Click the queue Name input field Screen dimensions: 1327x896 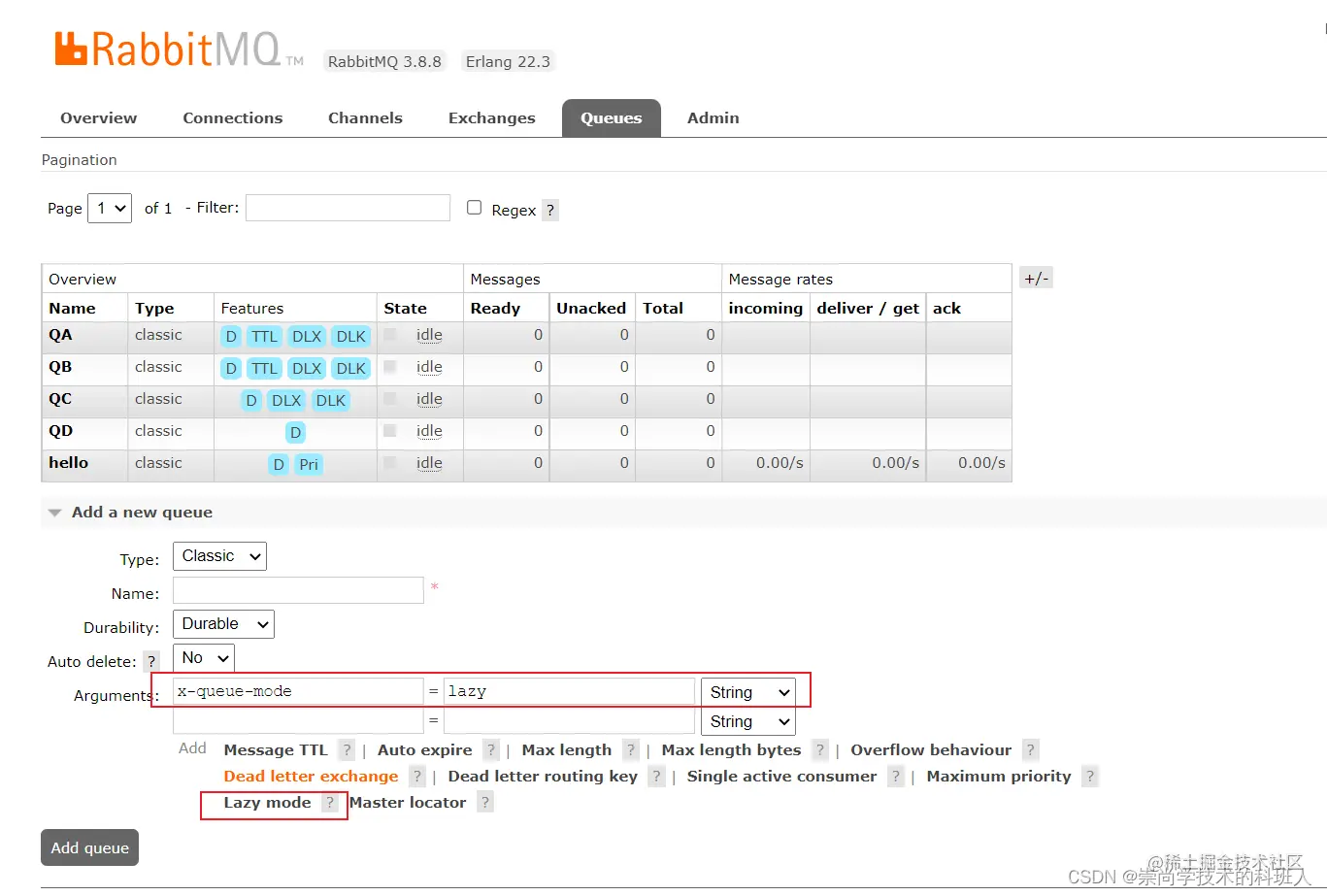click(298, 590)
